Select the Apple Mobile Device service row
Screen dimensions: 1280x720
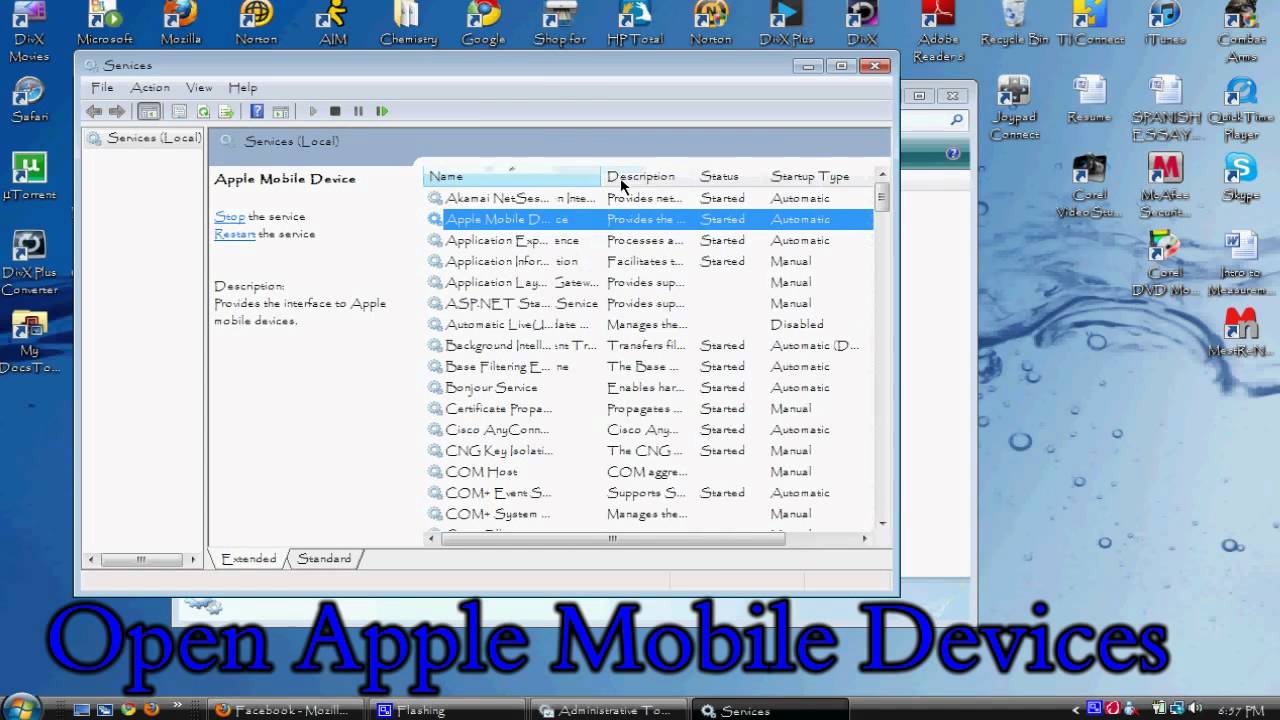point(649,219)
